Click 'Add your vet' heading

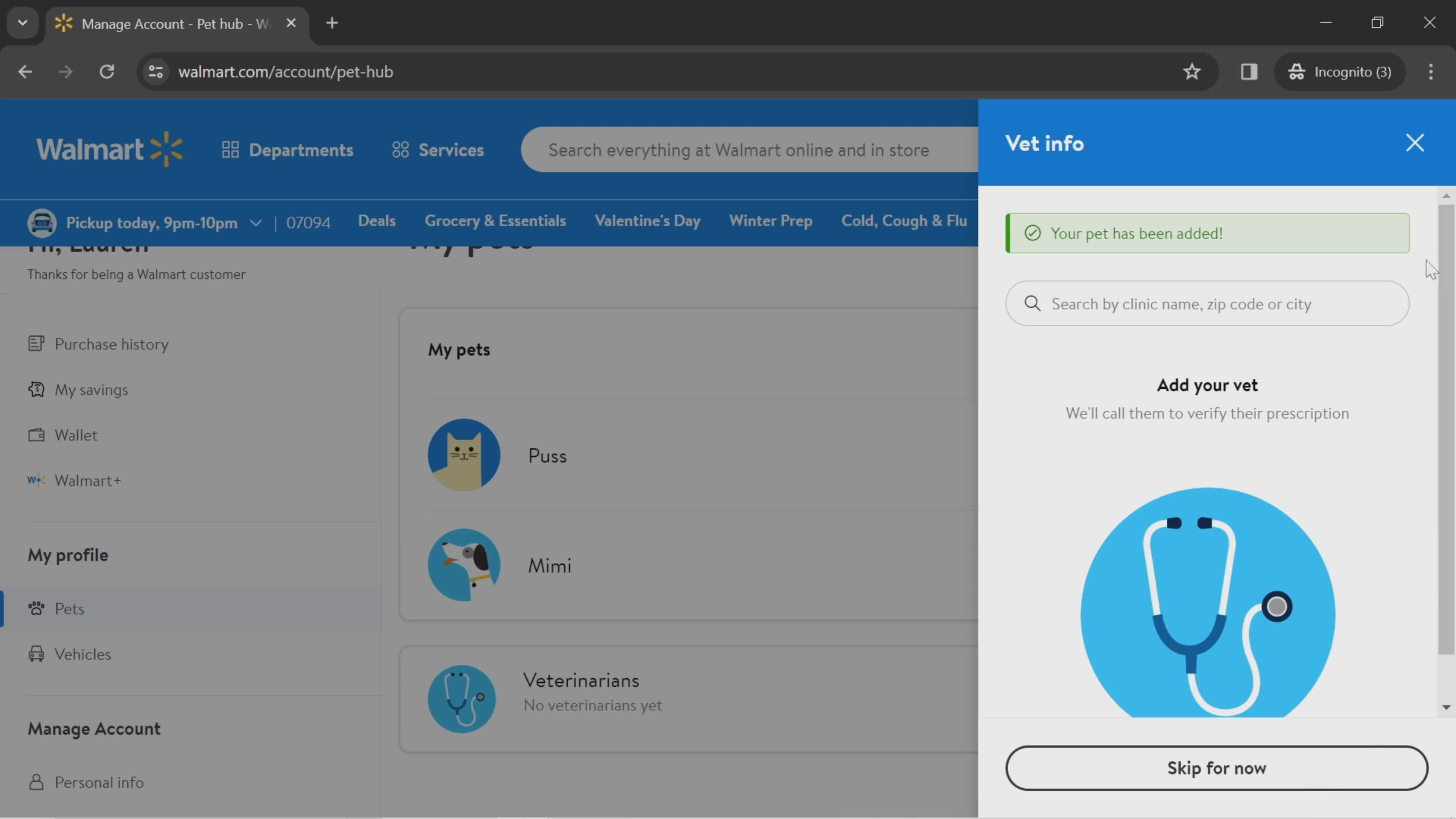[1207, 386]
